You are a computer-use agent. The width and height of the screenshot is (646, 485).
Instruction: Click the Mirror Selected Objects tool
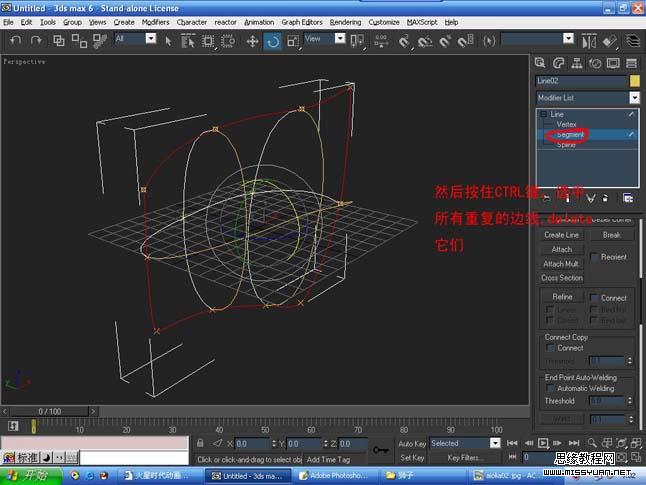point(589,41)
